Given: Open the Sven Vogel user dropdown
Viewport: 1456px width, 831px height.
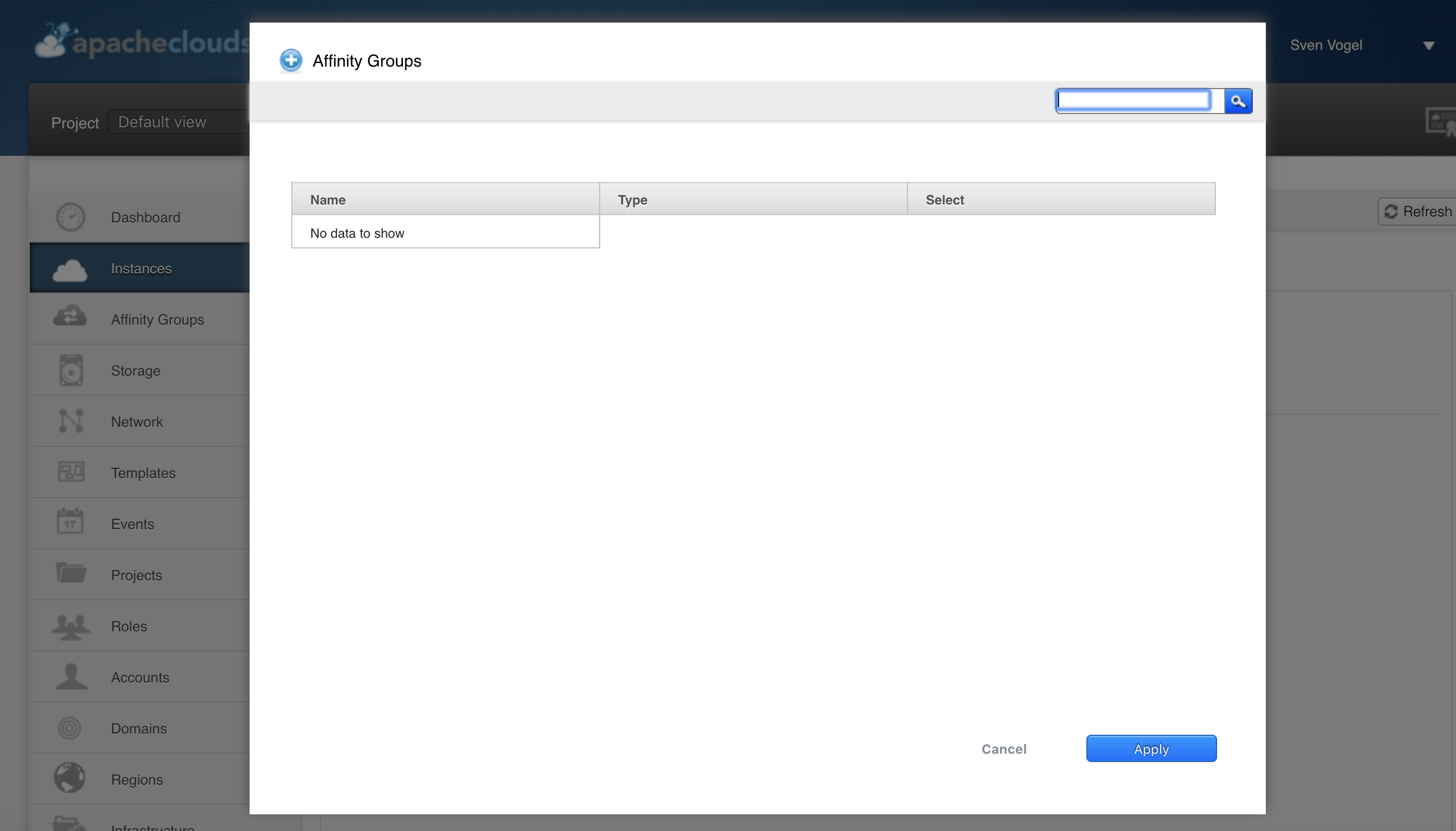Looking at the screenshot, I should click(x=1428, y=46).
